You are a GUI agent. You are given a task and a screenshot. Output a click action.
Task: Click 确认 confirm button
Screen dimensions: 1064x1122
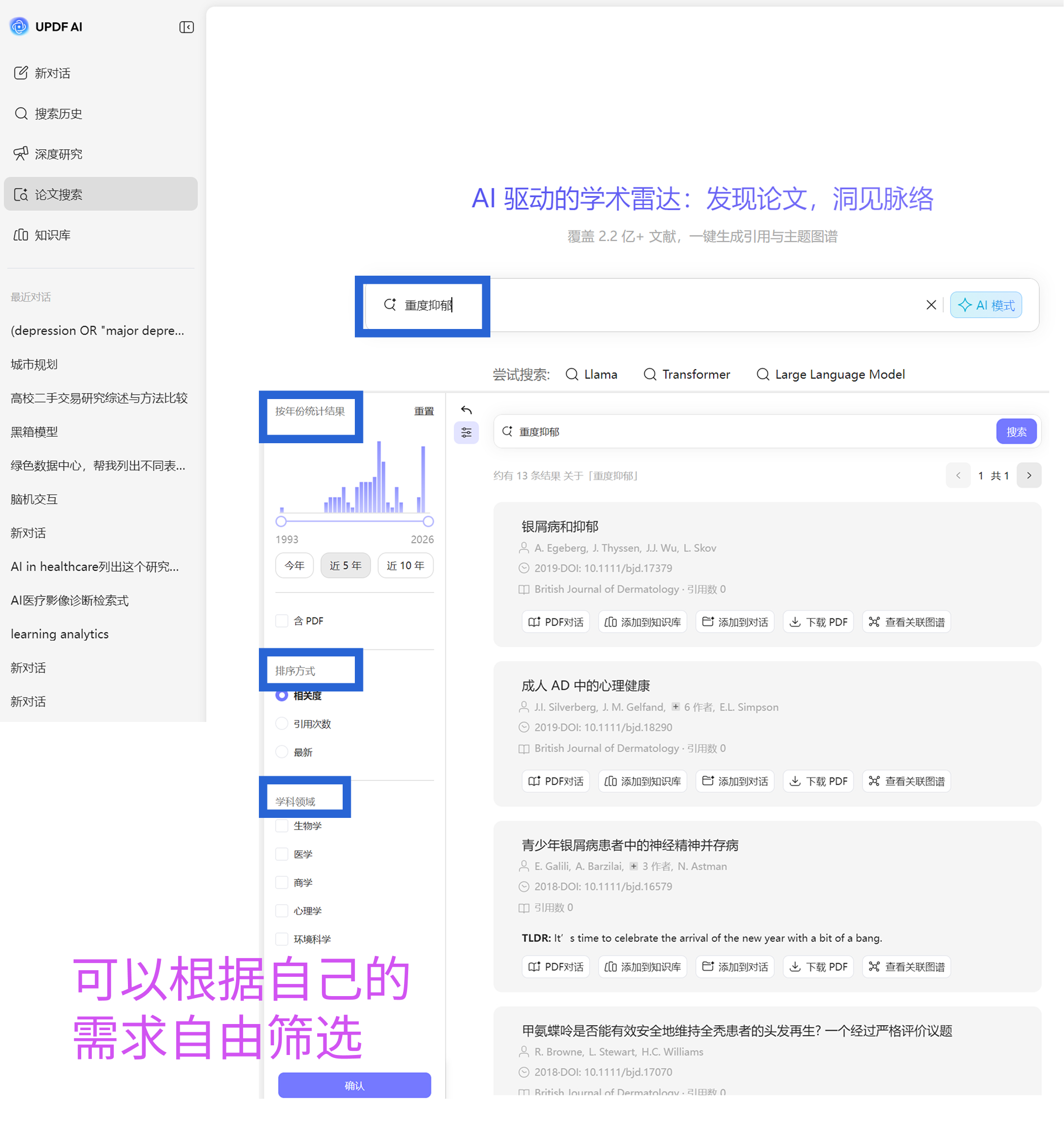click(x=354, y=1085)
